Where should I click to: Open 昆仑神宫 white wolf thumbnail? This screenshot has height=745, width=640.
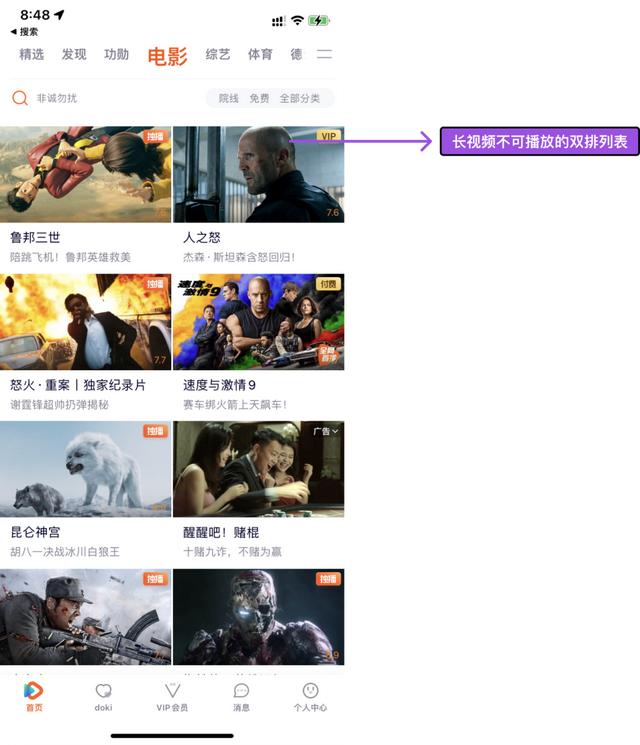coord(85,469)
